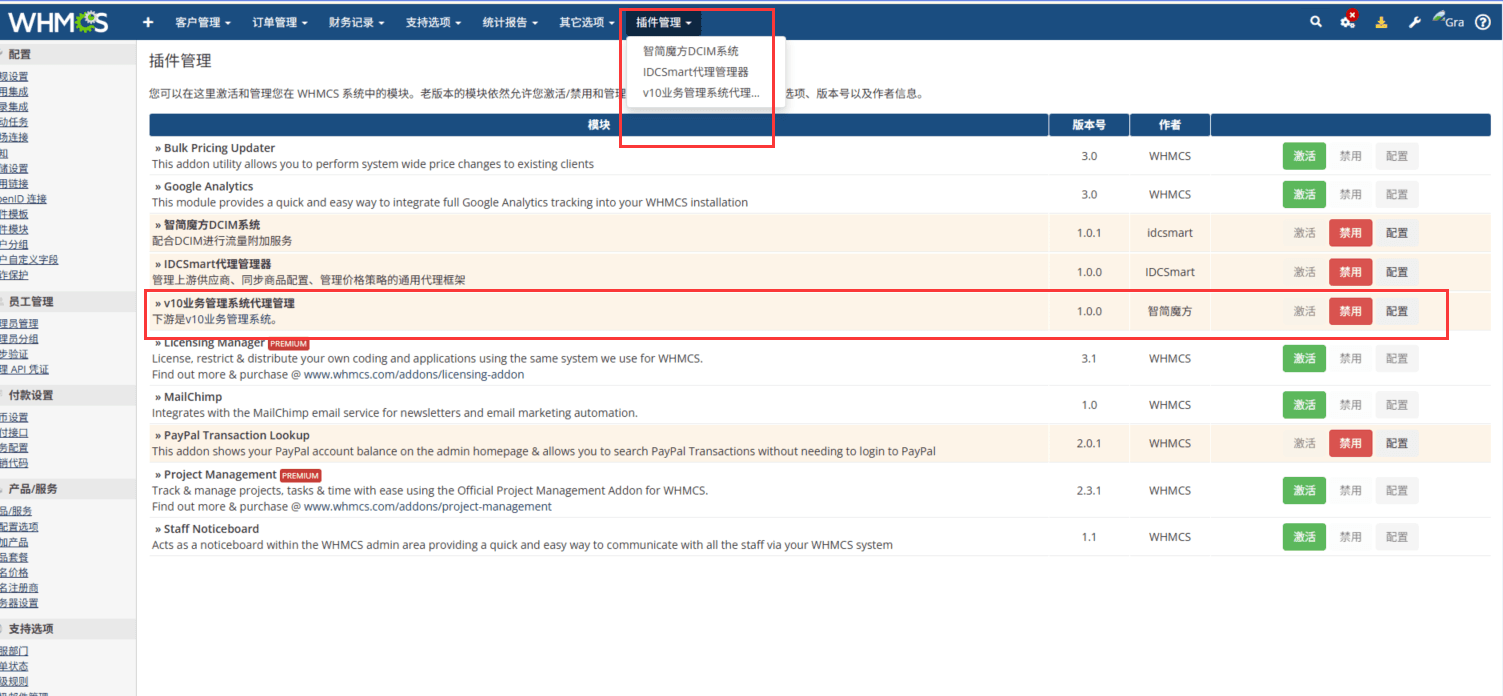The image size is (1503, 696).
Task: Collapse the 插件管理 dropdown menu
Action: pos(664,22)
